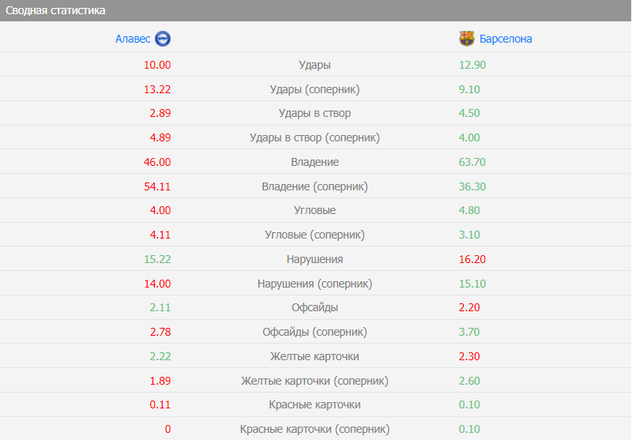Click the Офсайды stat row label
Screen dimensions: 632x440
pos(315,308)
